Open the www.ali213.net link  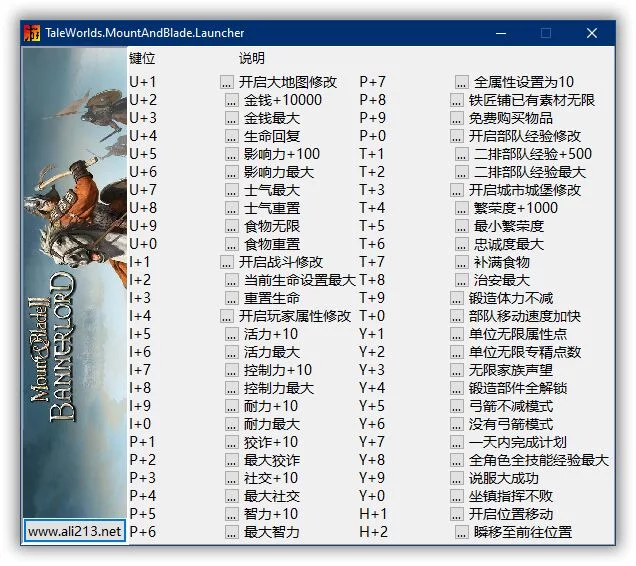click(75, 531)
